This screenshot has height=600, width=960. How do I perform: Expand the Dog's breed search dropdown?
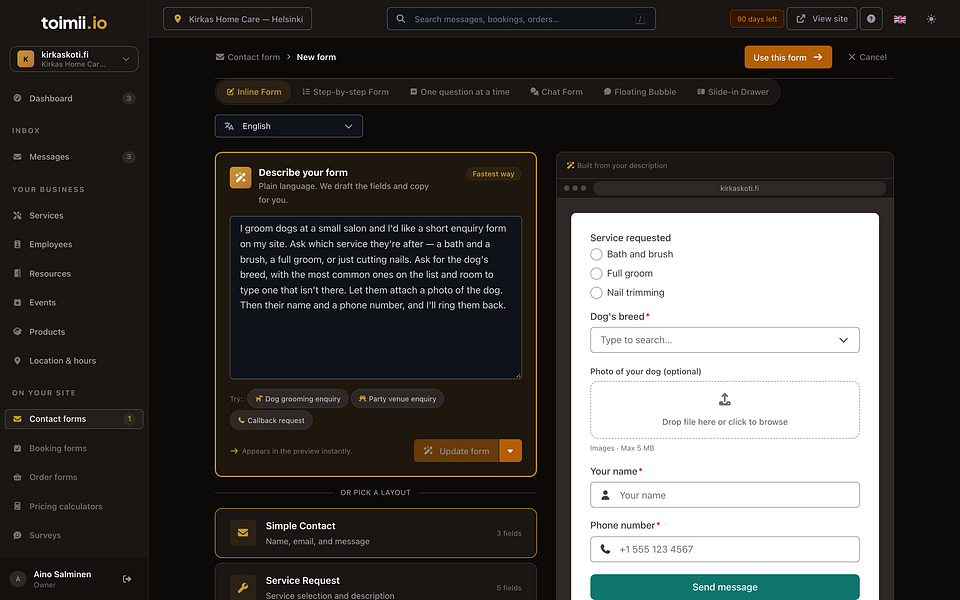coord(724,340)
